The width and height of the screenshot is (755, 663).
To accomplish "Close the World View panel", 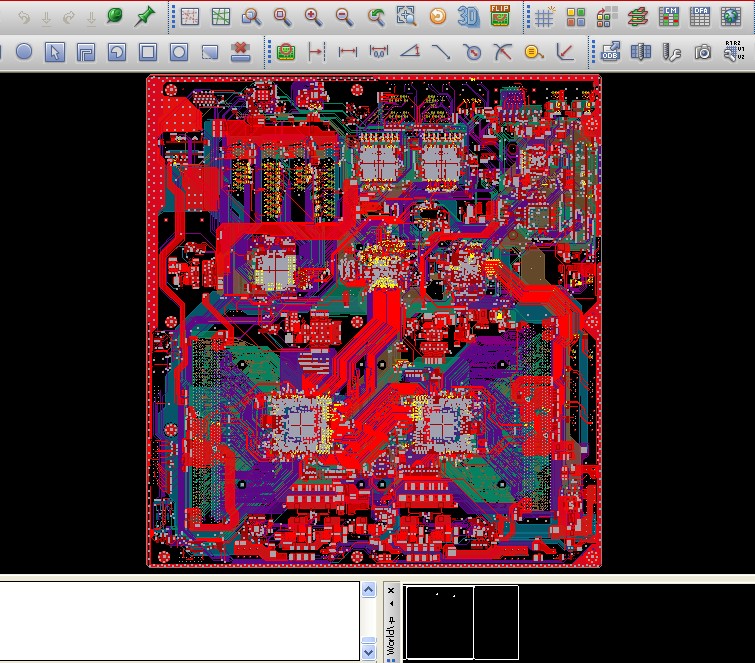I will [x=391, y=590].
